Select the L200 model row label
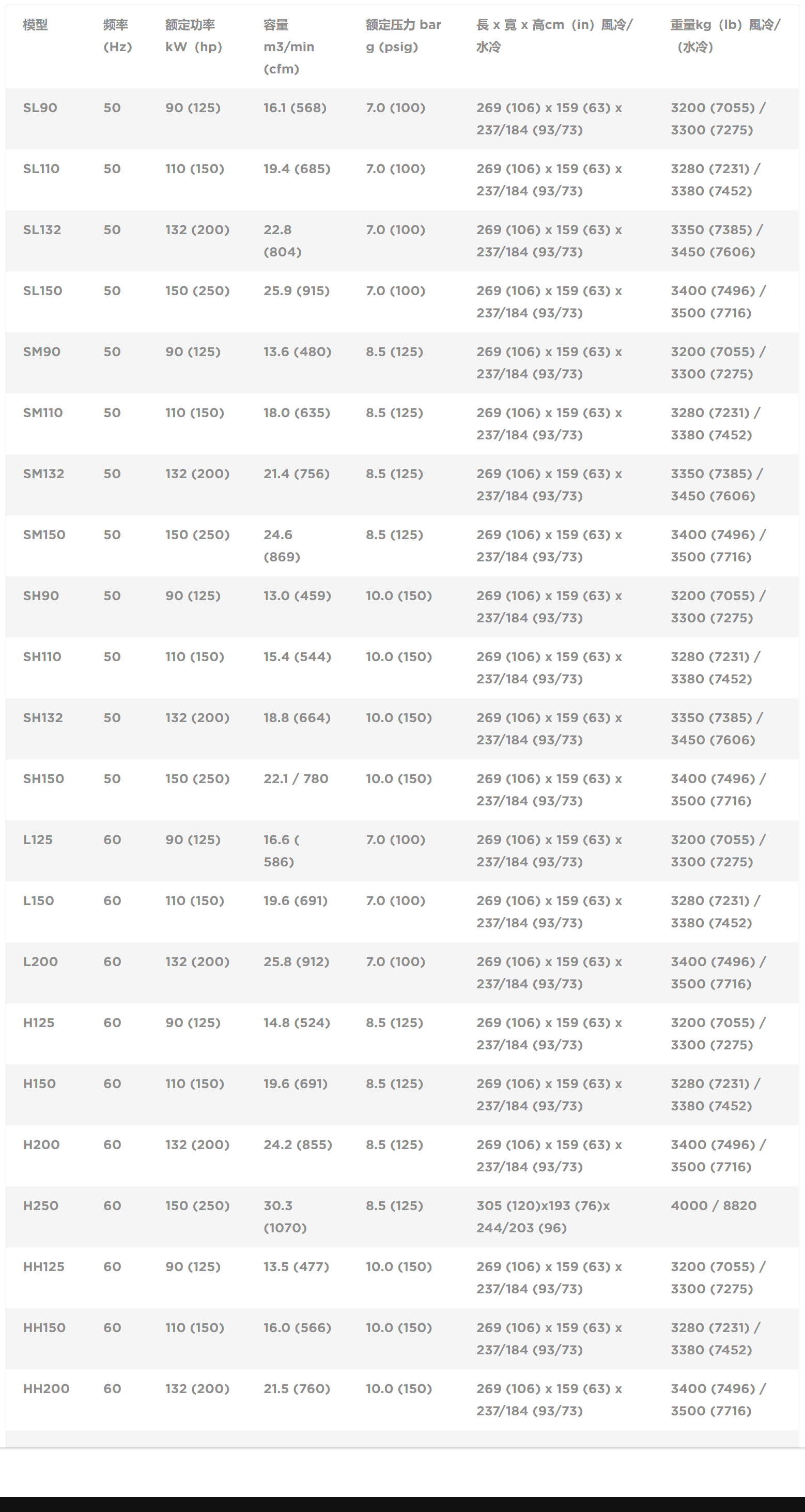This screenshot has width=805, height=1512. (x=40, y=961)
